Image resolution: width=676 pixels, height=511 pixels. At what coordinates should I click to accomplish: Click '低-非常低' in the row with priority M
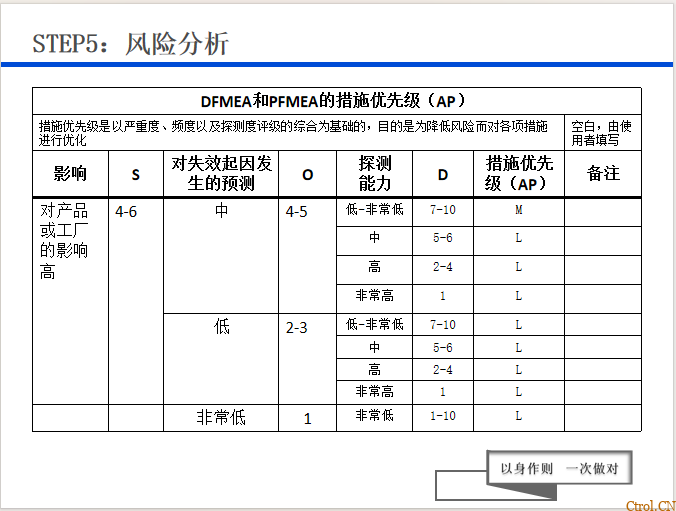click(375, 210)
